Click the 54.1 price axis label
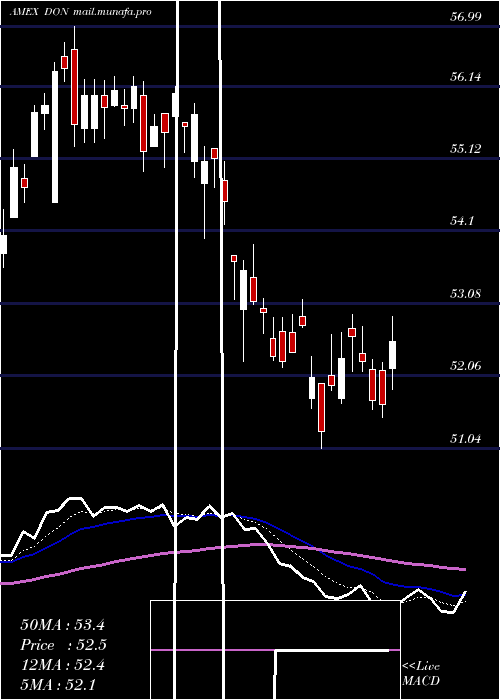The height and width of the screenshot is (700, 500). [x=462, y=221]
